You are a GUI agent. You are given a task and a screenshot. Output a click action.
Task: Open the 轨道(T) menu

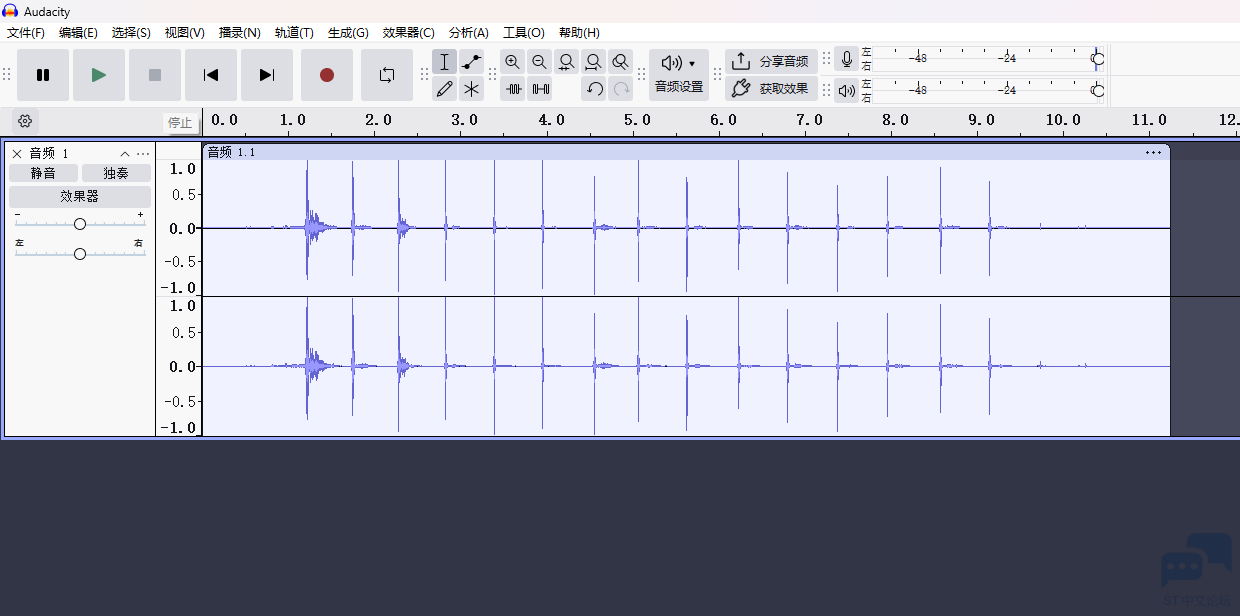[295, 33]
